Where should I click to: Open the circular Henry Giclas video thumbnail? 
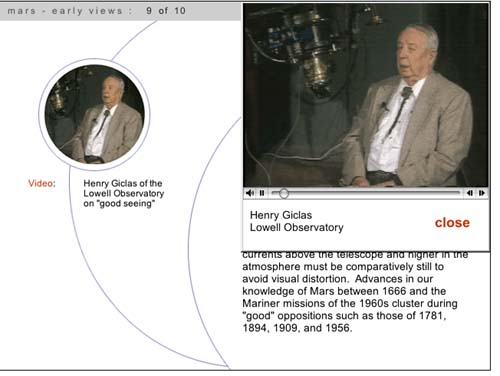tap(95, 114)
